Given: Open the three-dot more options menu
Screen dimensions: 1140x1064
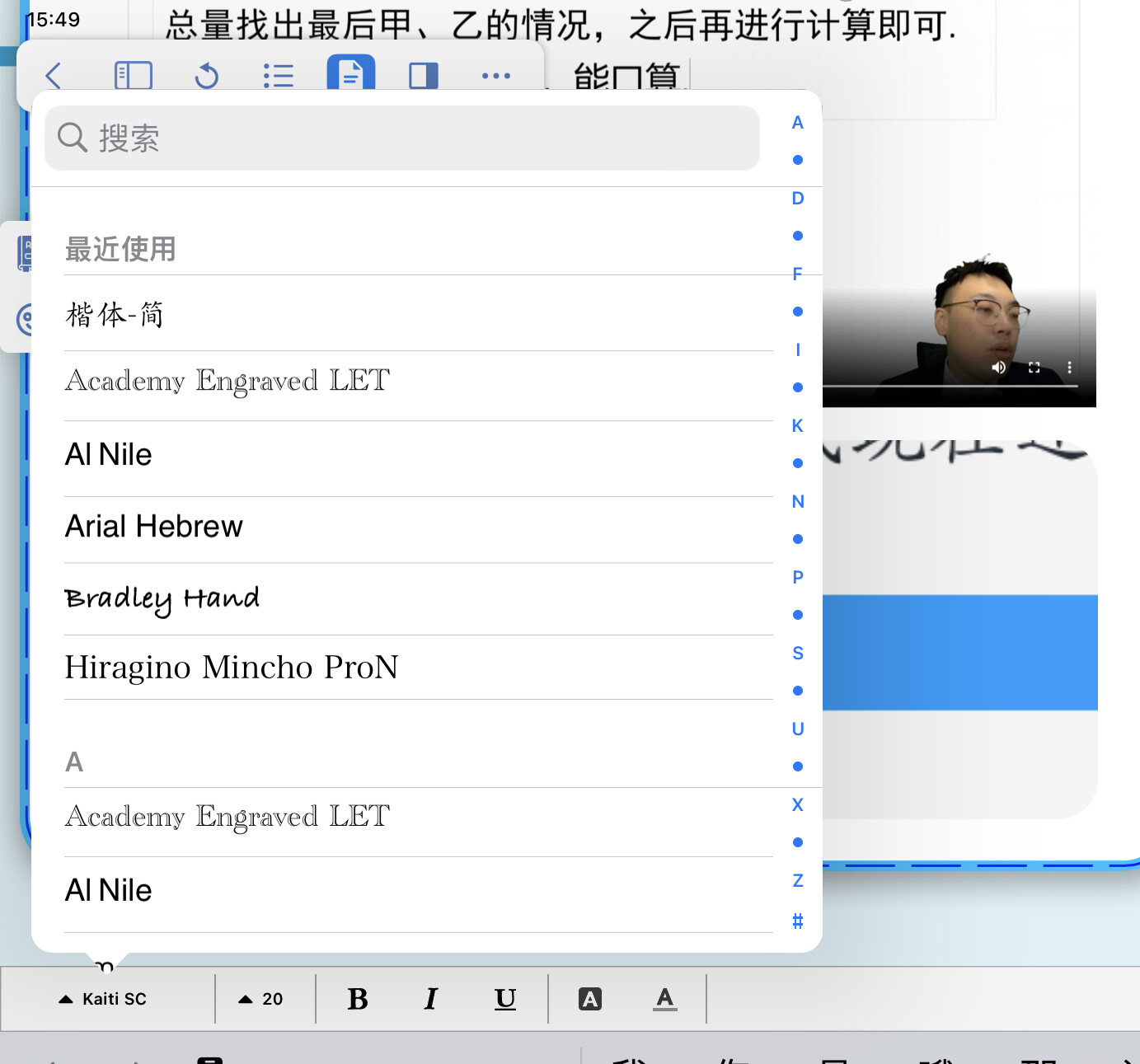Looking at the screenshot, I should coord(496,76).
